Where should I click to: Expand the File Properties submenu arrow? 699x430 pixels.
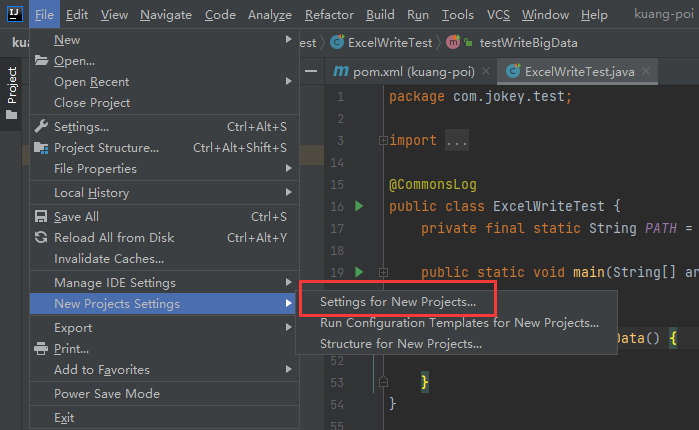click(288, 168)
